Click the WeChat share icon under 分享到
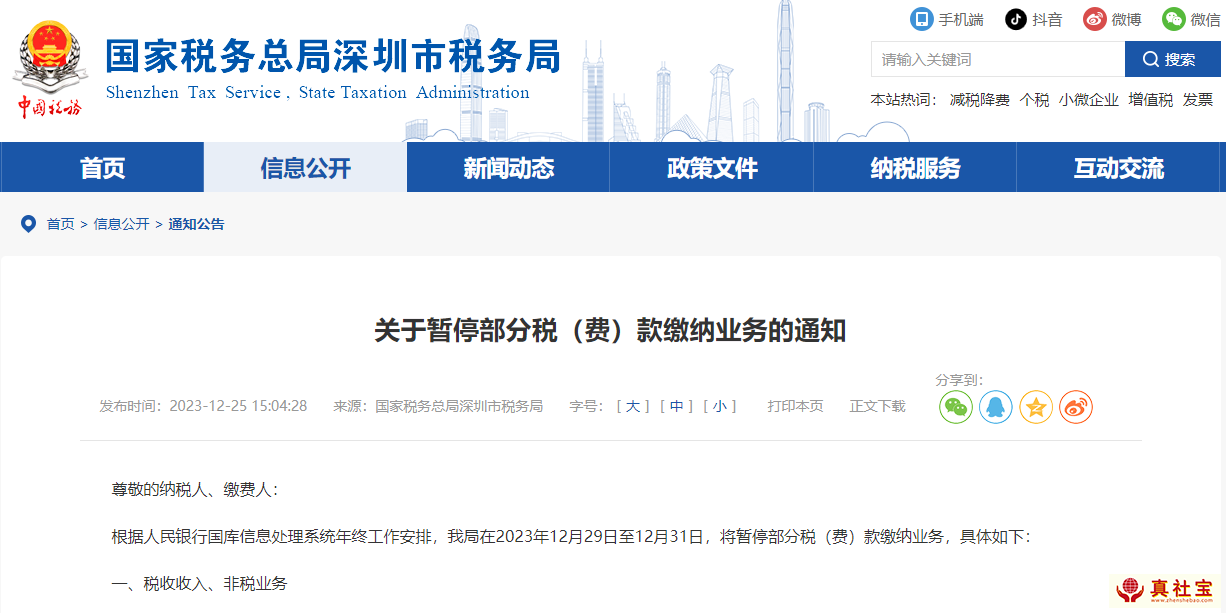This screenshot has width=1226, height=613. click(x=955, y=407)
